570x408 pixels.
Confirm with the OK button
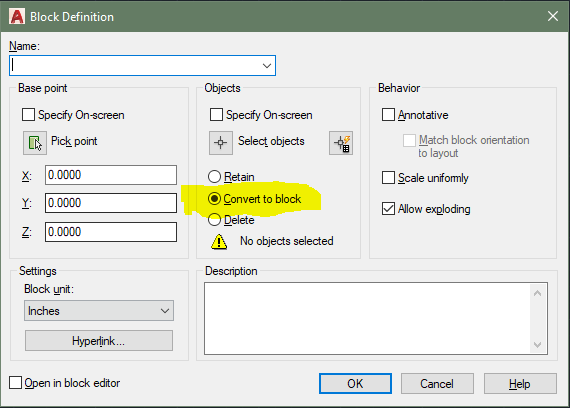click(355, 384)
